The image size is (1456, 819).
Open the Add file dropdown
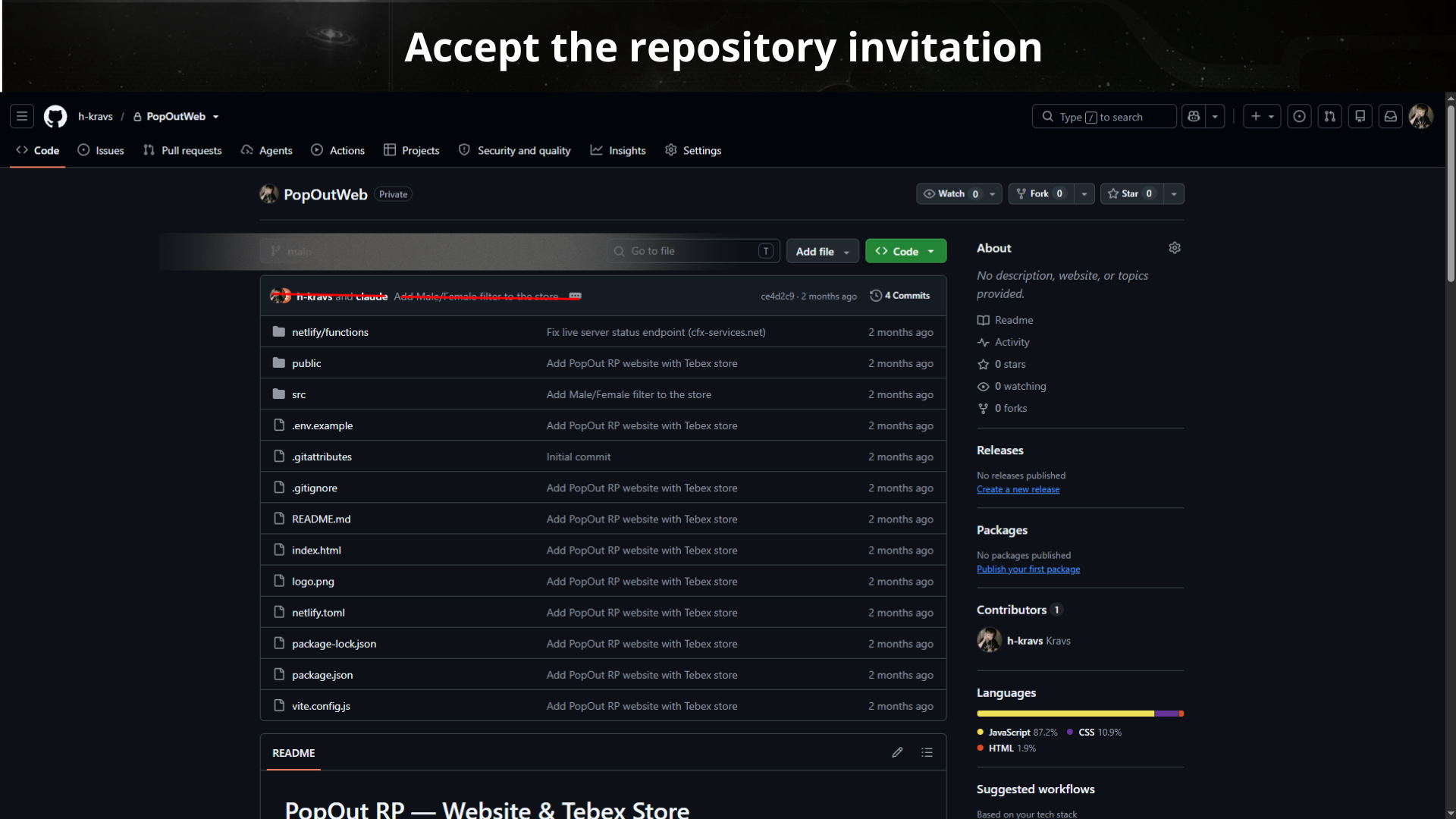point(823,251)
